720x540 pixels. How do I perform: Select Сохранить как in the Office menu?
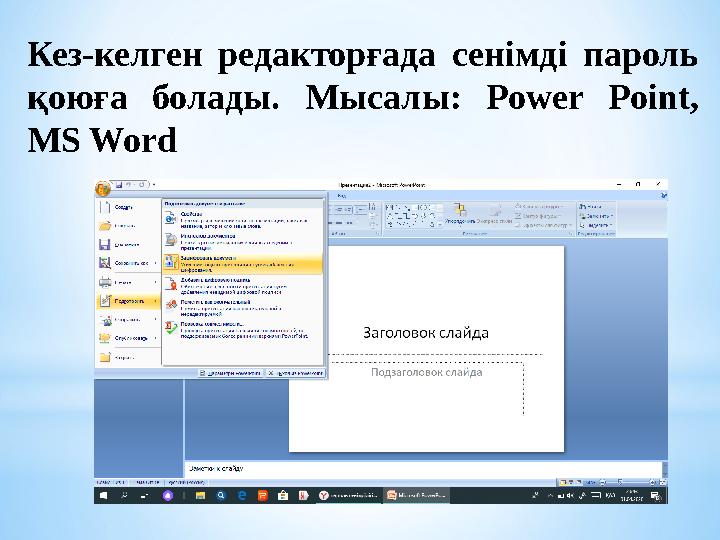(128, 263)
